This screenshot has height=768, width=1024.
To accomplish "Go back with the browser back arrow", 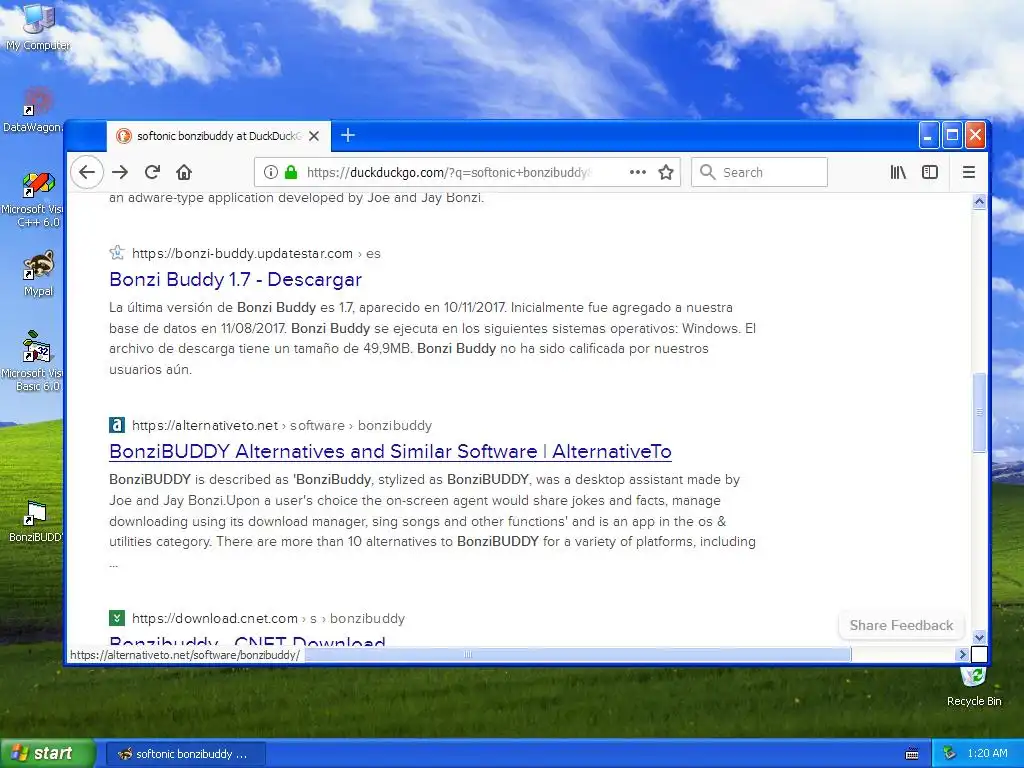I will click(87, 172).
